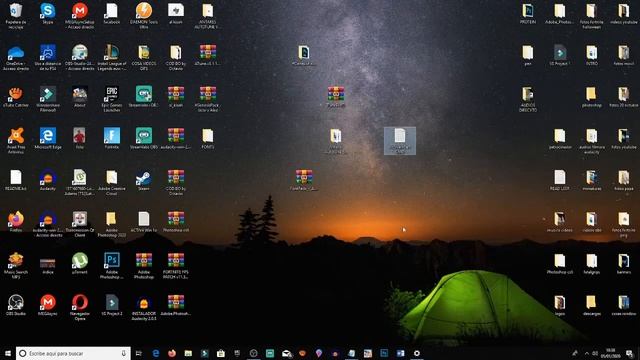The width and height of the screenshot is (640, 360).
Task: Open the Papelera de reciclaje recycle bin
Action: (16, 15)
